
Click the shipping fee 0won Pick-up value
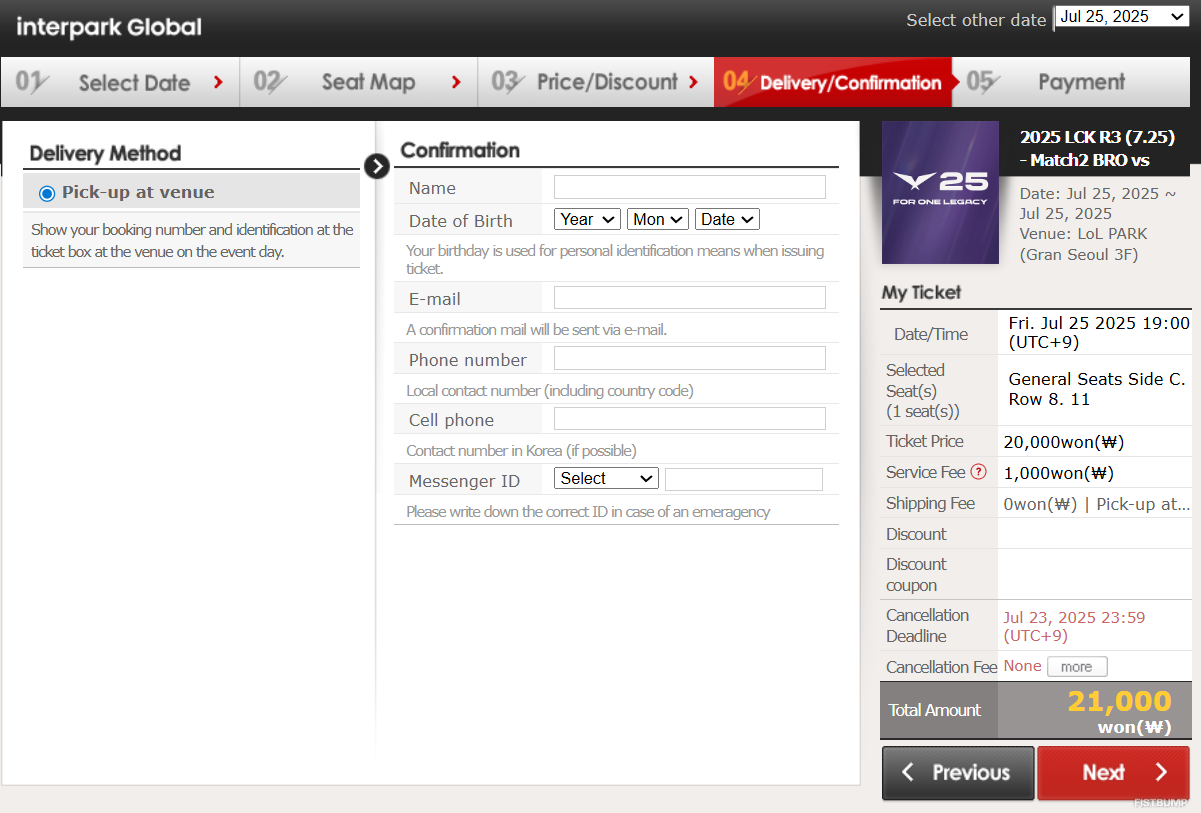[x=1097, y=504]
